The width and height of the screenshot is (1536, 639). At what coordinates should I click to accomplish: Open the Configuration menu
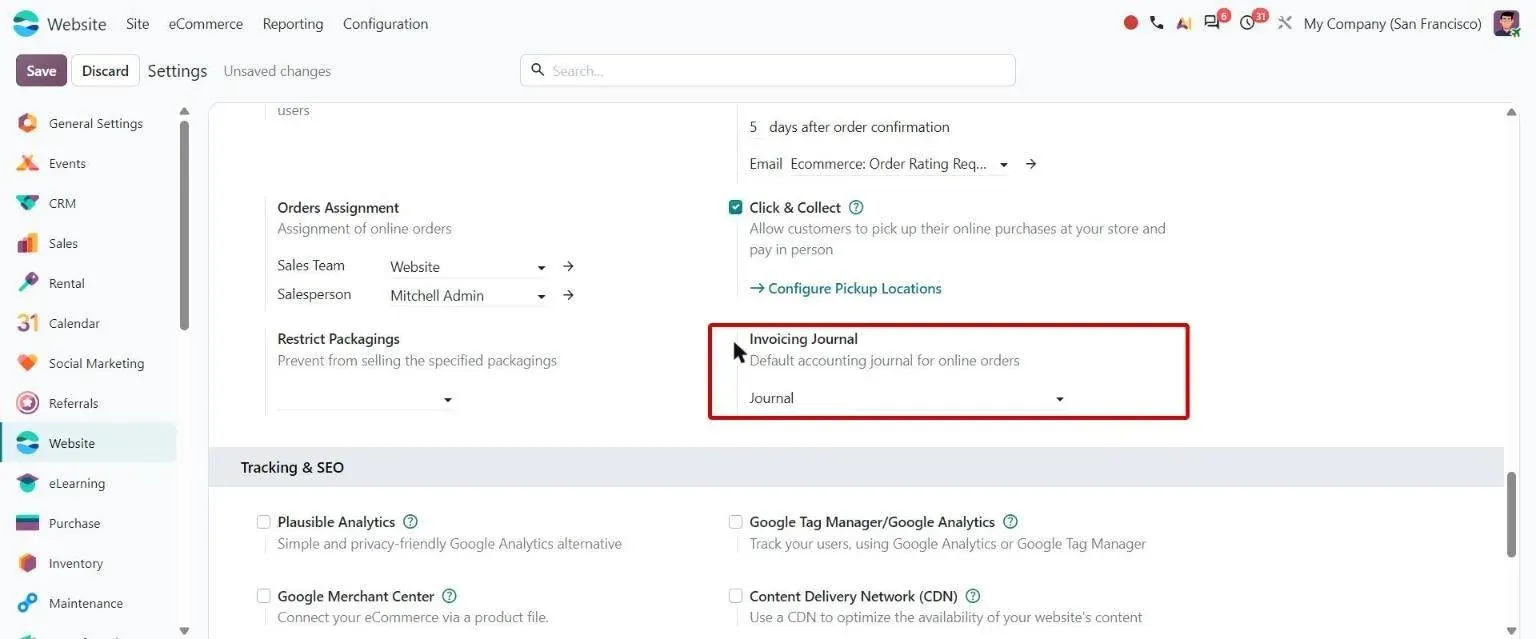[x=385, y=24]
